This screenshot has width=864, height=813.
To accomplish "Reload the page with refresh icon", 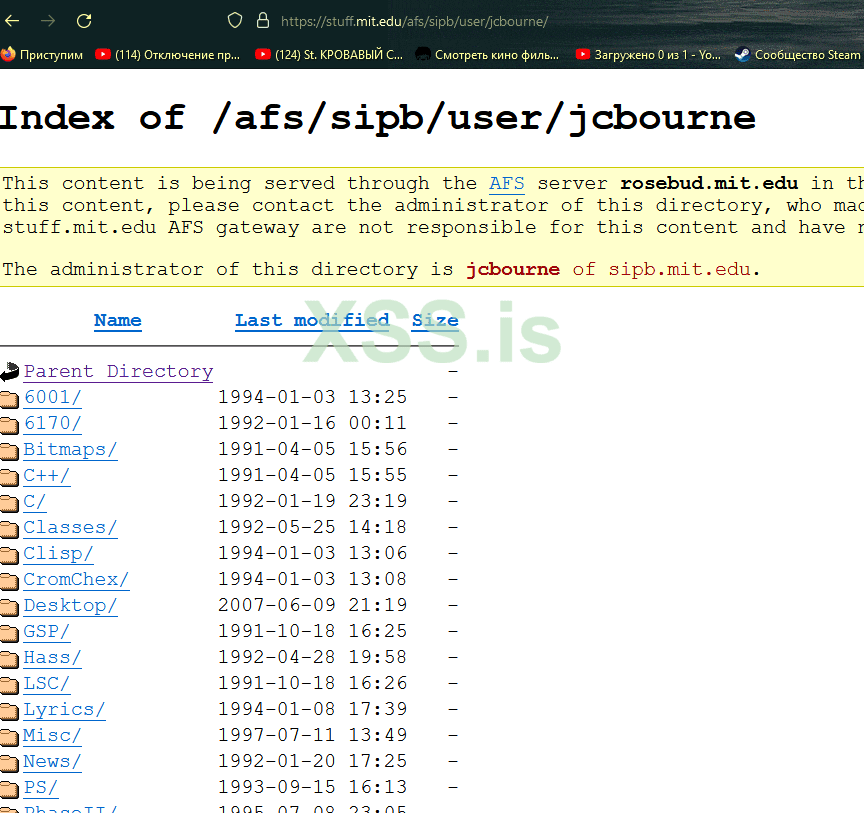I will point(84,21).
